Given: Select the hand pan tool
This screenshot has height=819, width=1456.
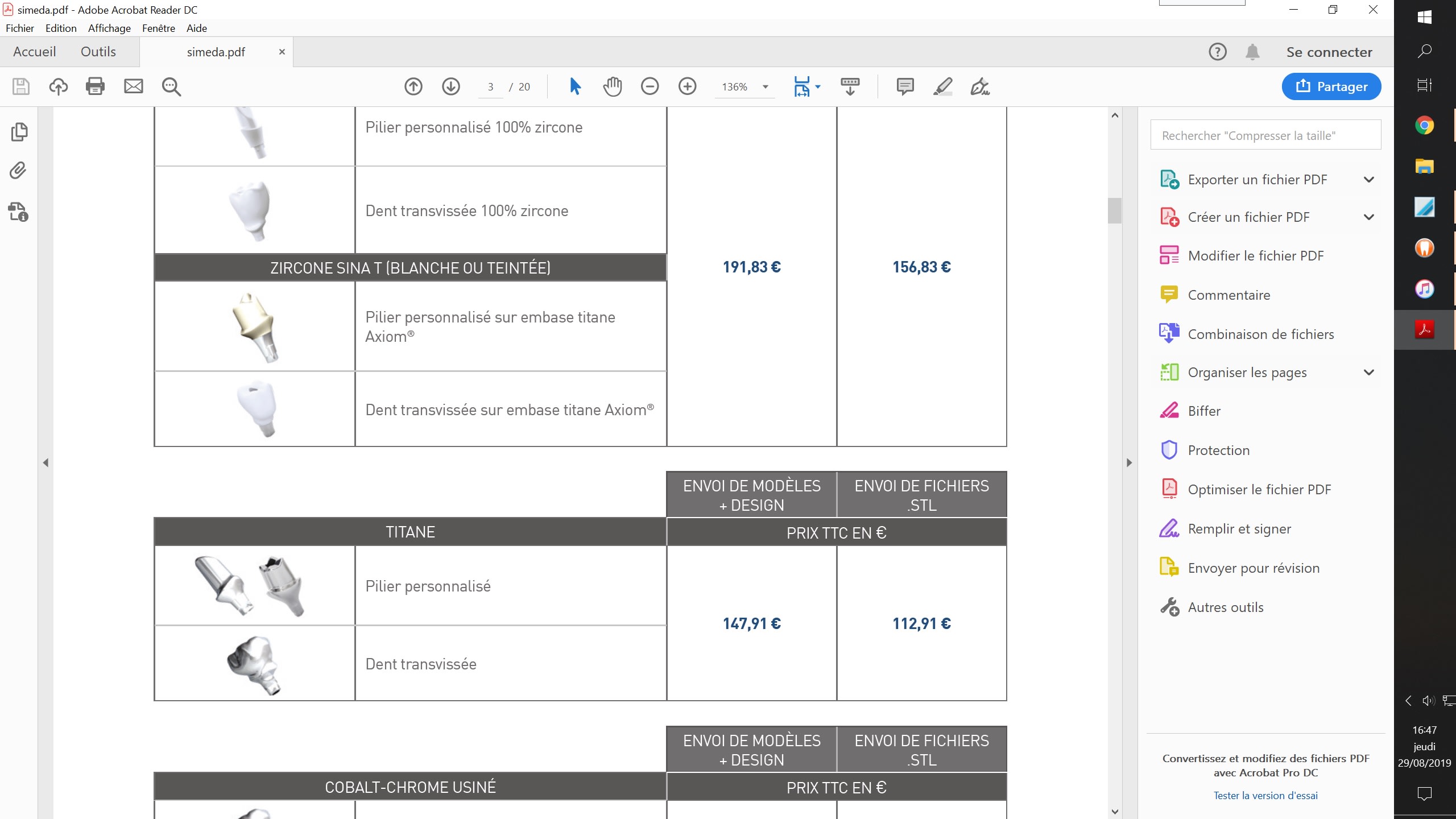Looking at the screenshot, I should coord(613,86).
